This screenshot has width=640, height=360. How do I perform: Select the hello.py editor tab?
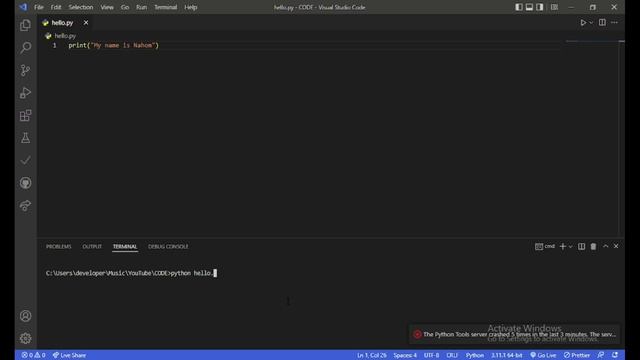(65, 23)
